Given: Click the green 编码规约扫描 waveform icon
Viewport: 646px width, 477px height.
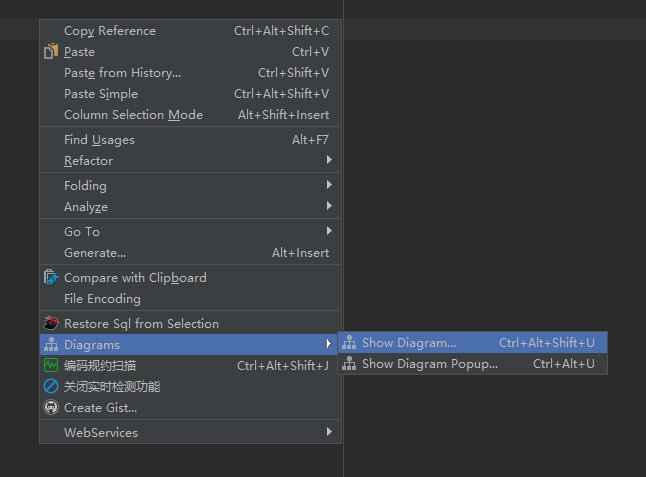Looking at the screenshot, I should (x=51, y=365).
